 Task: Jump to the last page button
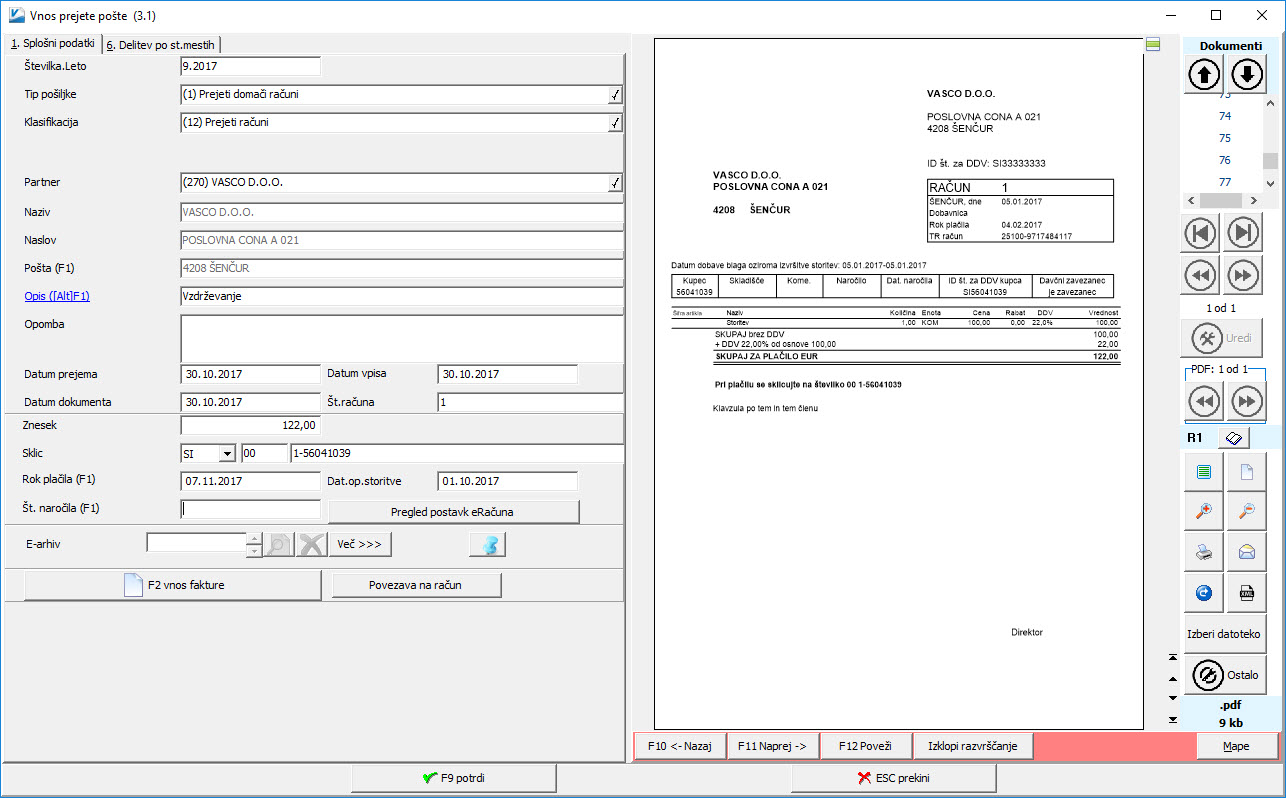(1243, 233)
